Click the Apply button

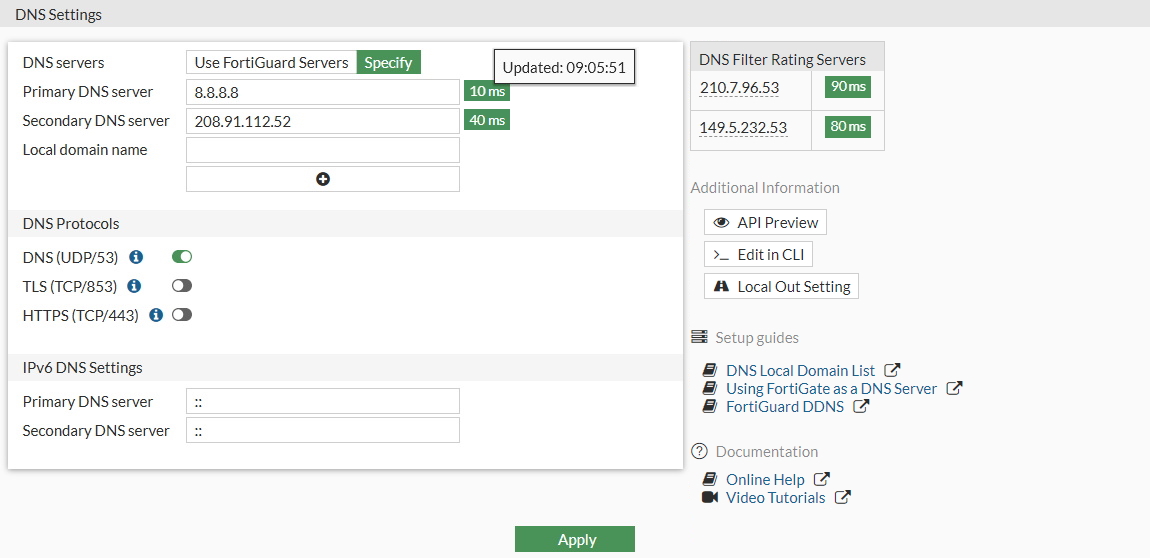575,539
